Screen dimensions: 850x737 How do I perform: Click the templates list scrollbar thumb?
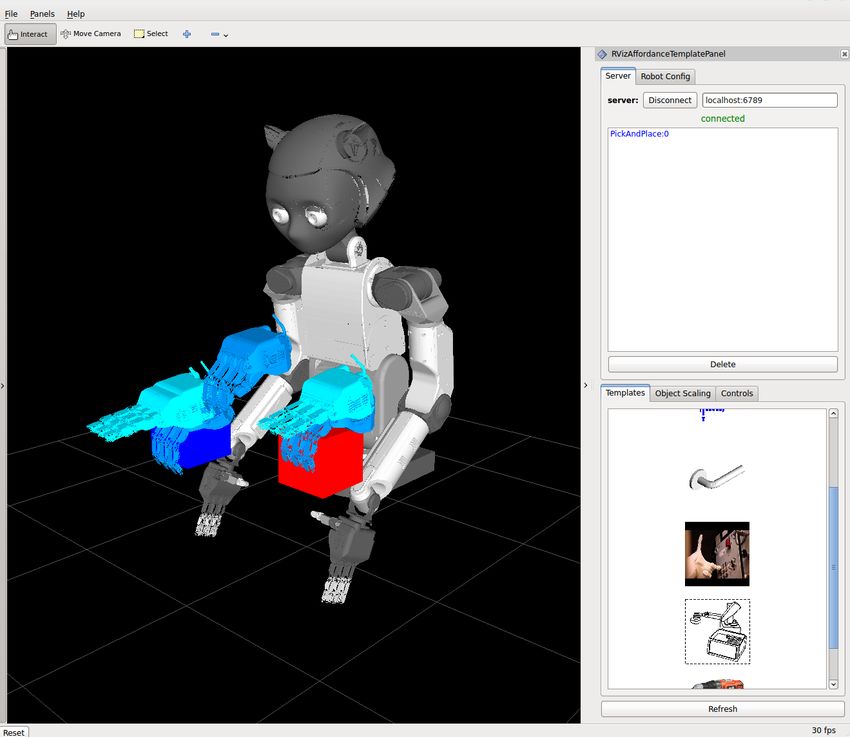833,567
